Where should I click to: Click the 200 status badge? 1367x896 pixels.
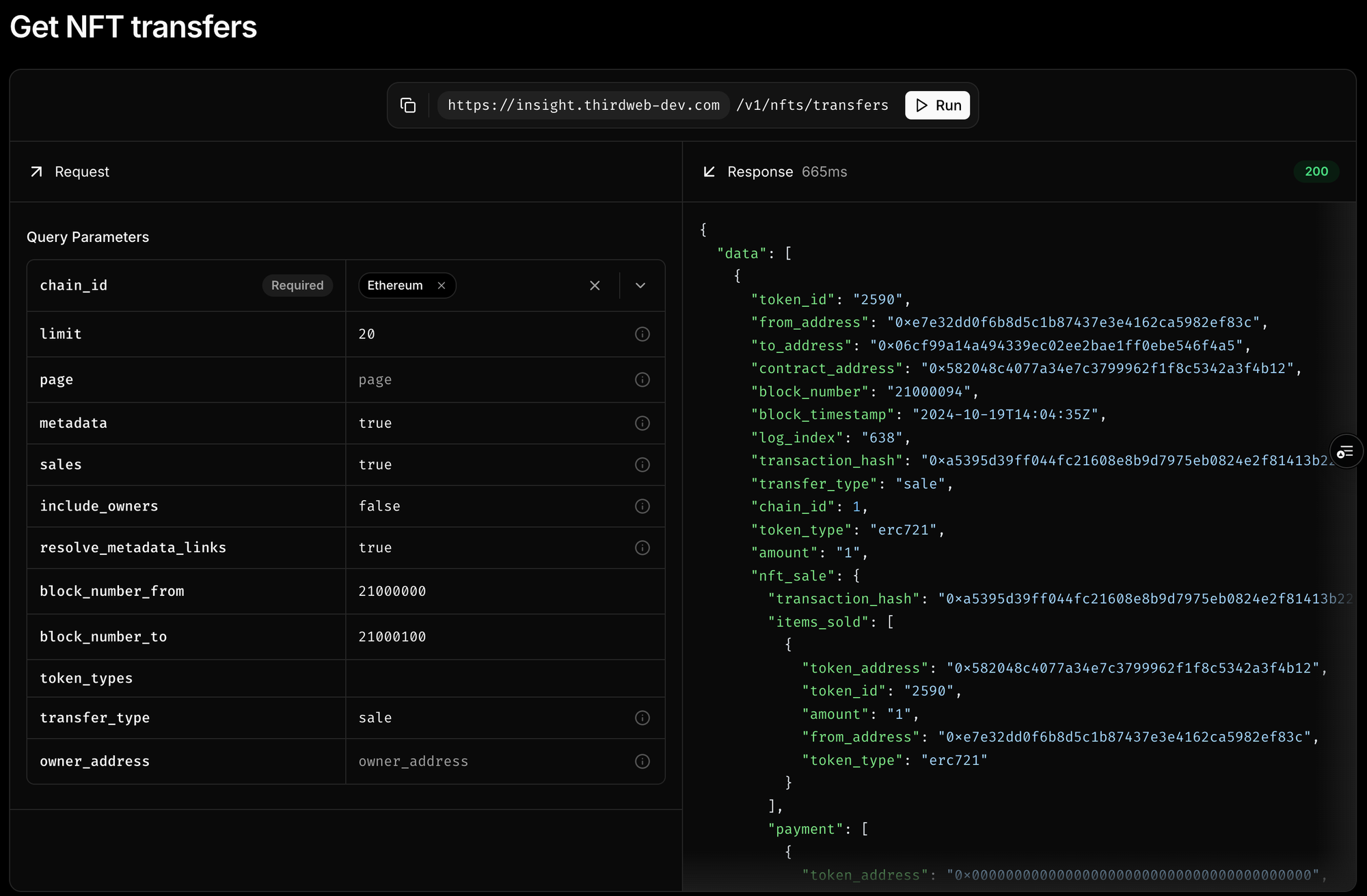[x=1316, y=172]
